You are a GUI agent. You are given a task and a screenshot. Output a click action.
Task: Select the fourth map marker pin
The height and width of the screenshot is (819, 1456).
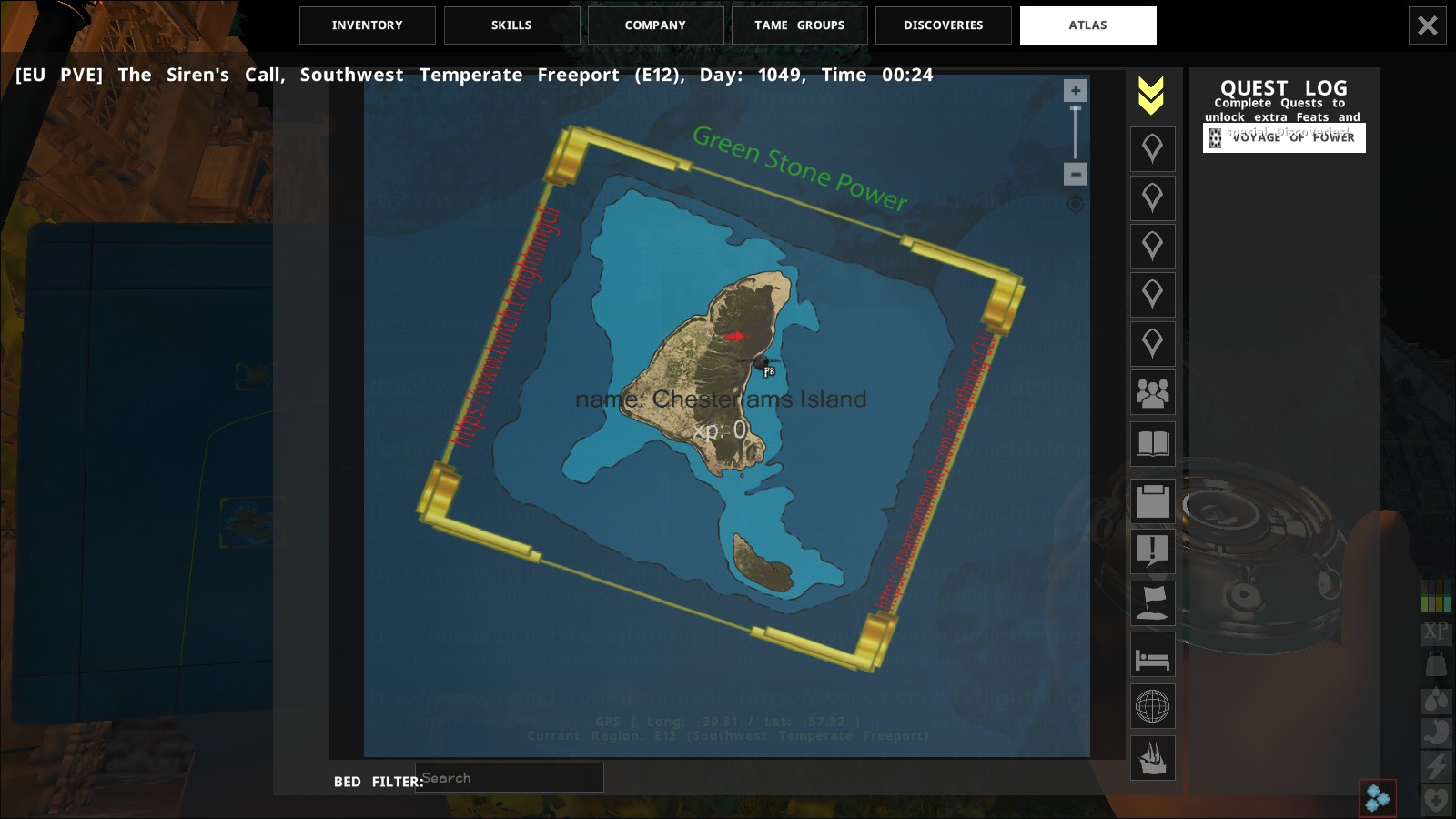click(x=1153, y=295)
